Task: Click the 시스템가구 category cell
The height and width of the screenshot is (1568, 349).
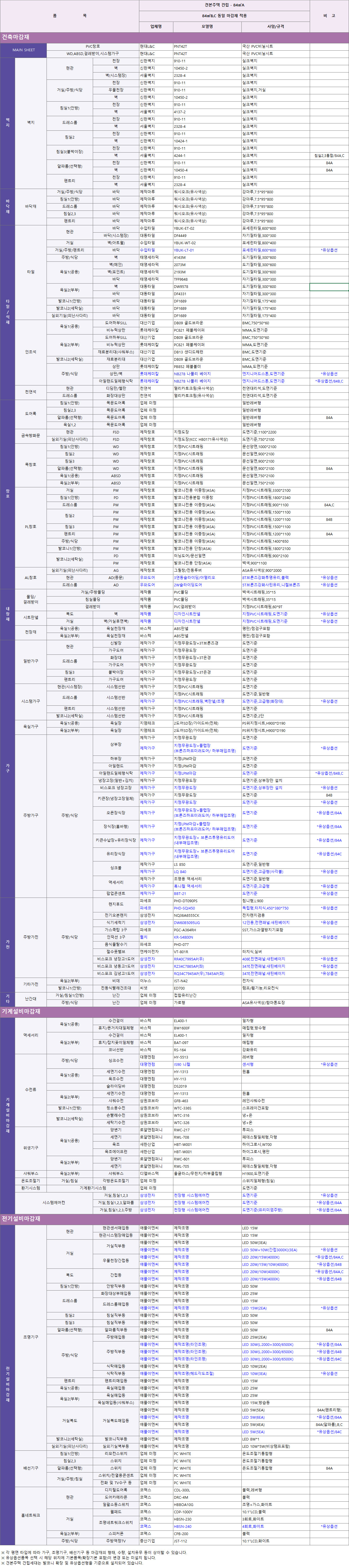Action: coord(31,701)
